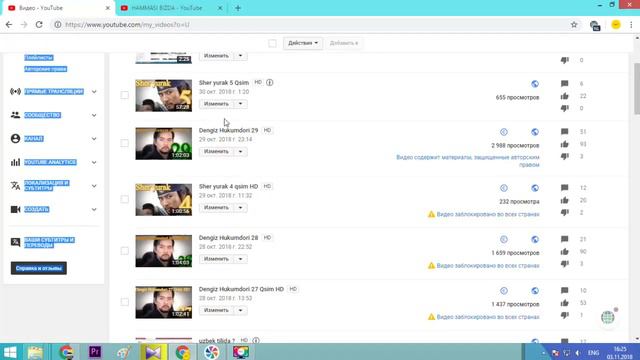Click the copyright icon on Dengiz Hukumdori 28 row
640x360 pixels.
pyautogui.click(x=504, y=239)
